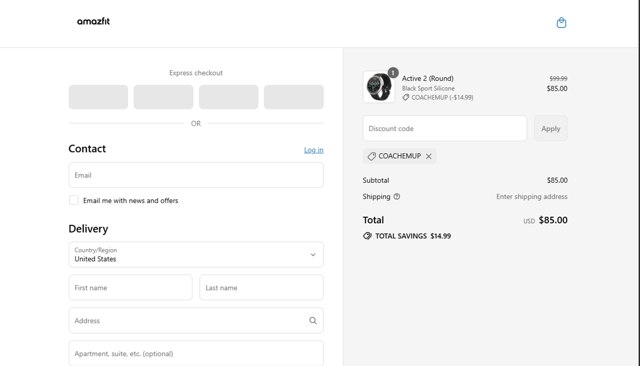640x366 pixels.
Task: Click the total savings tag icon
Action: [x=367, y=236]
